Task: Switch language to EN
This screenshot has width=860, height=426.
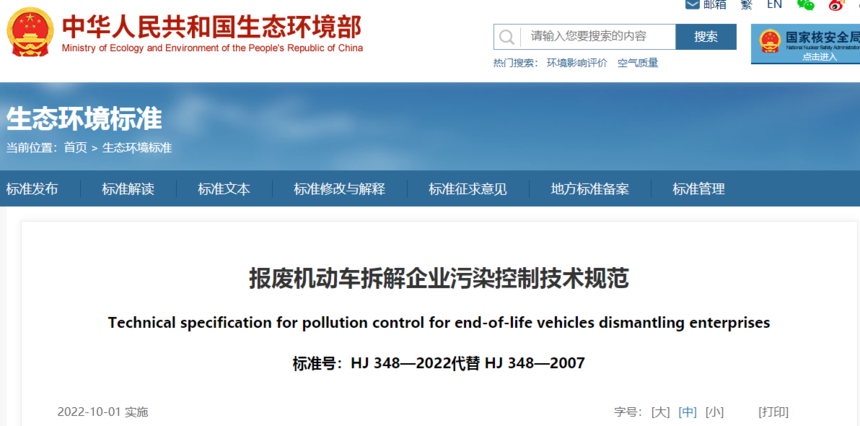Action: click(x=774, y=4)
